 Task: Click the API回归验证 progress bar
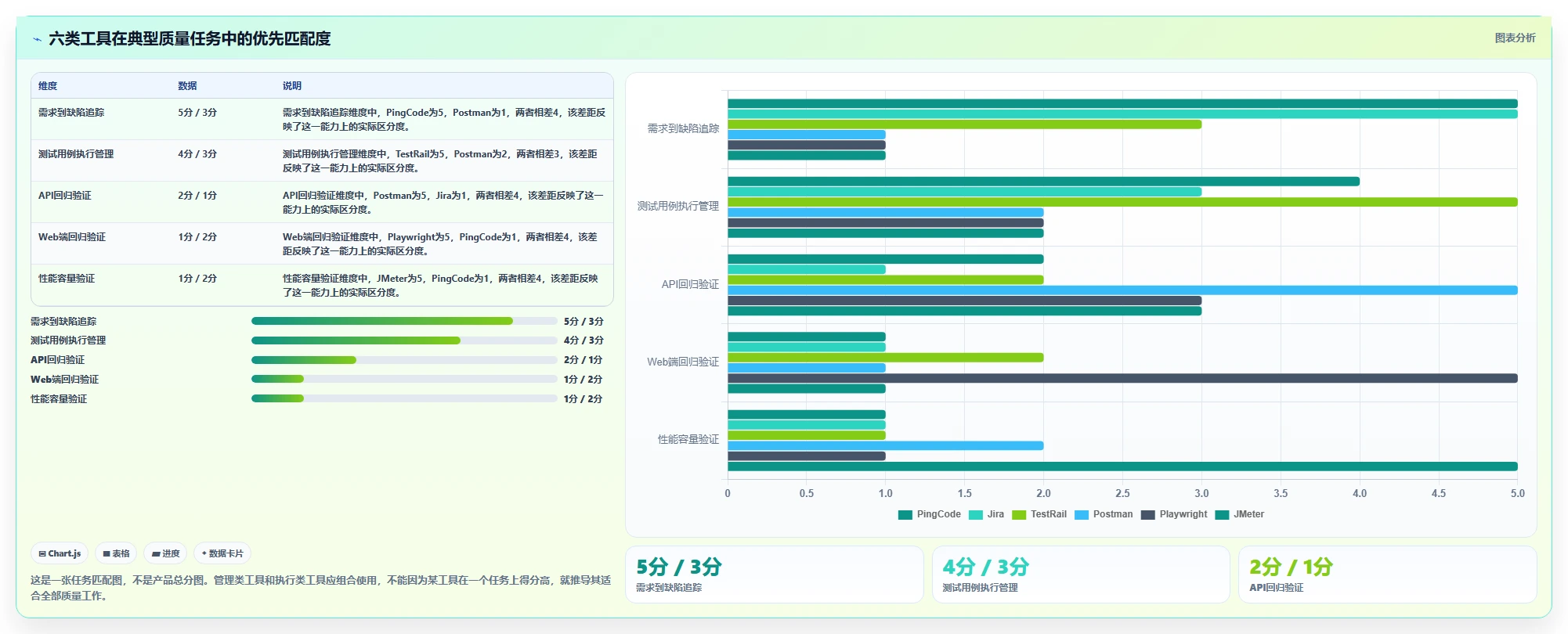[x=404, y=360]
